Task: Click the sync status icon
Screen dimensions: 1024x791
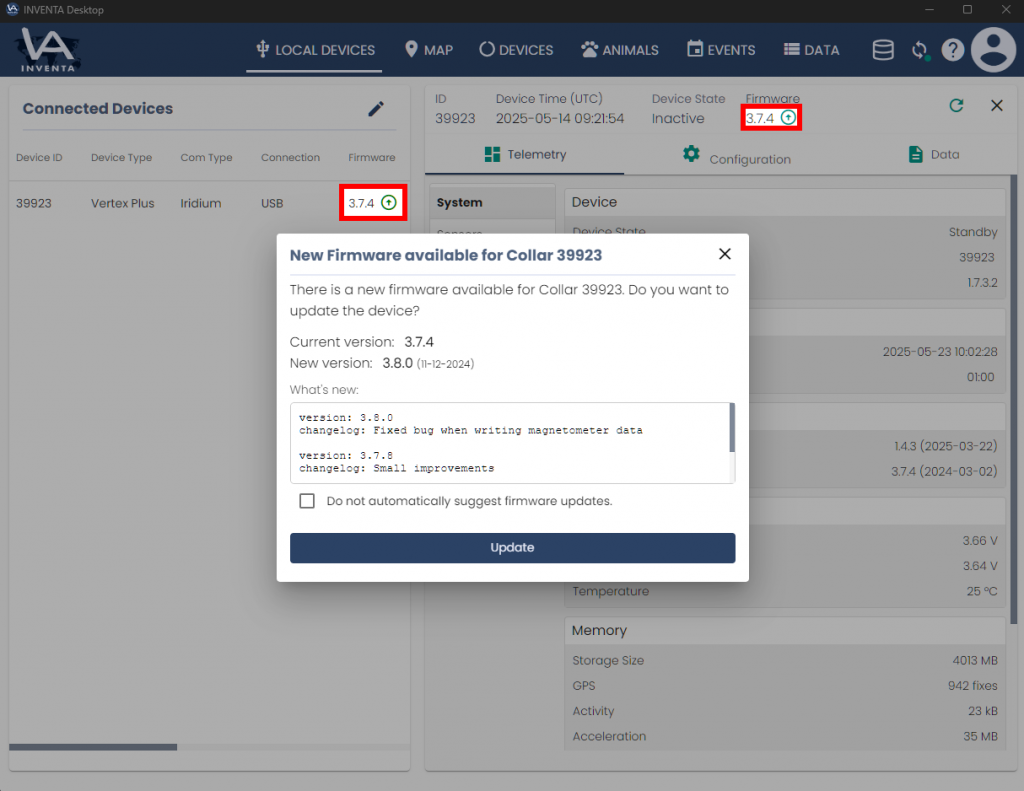Action: click(919, 50)
